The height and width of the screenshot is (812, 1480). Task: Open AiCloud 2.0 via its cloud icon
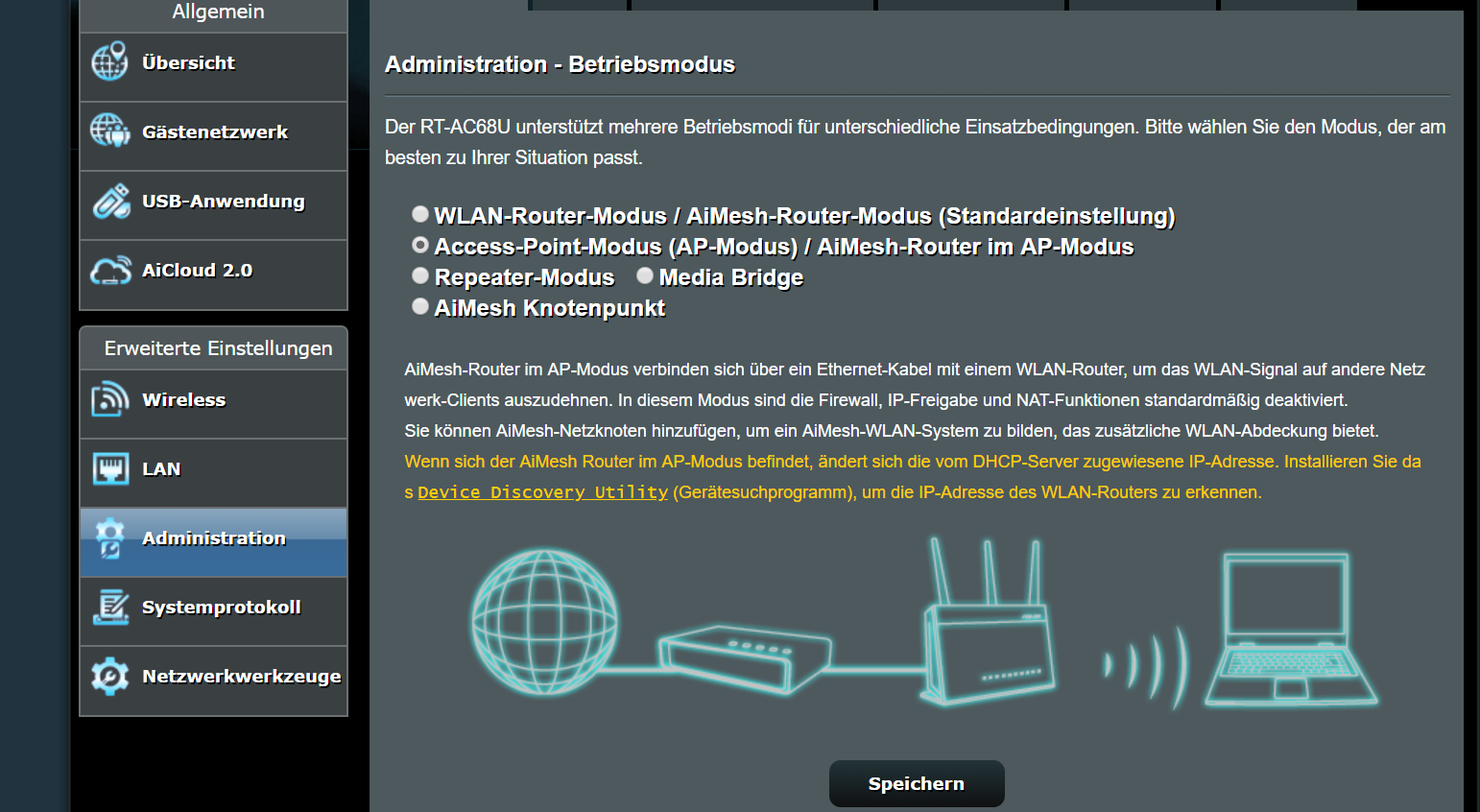110,271
